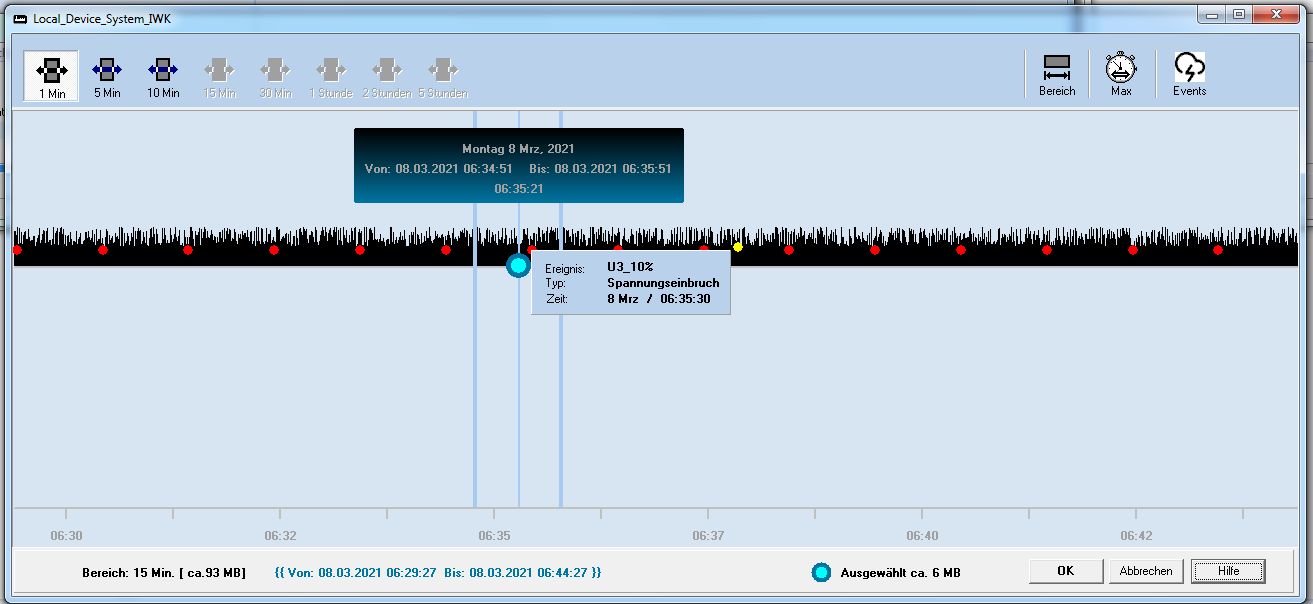
Task: Click the leftmost red event dot
Action: click(x=17, y=250)
